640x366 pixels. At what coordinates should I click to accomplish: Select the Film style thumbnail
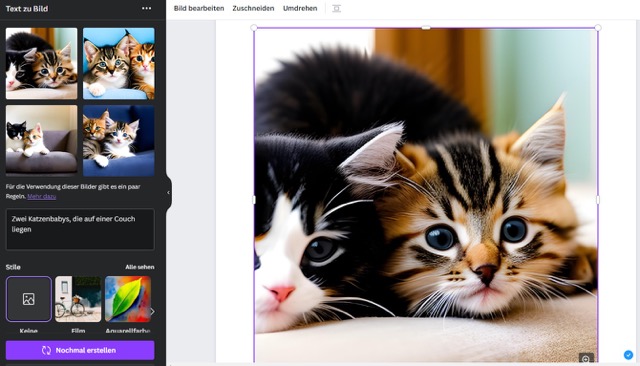(78, 299)
